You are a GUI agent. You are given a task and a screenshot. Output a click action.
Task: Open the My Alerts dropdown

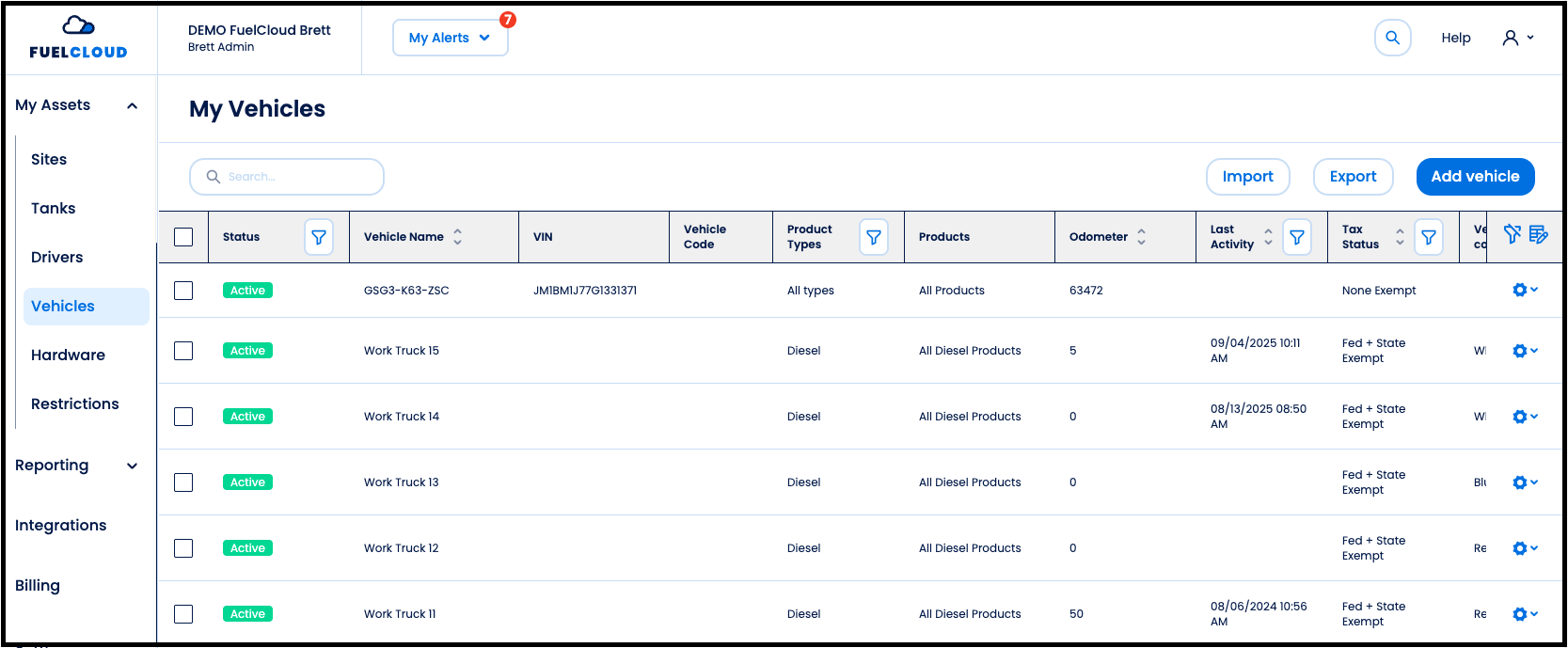point(450,38)
